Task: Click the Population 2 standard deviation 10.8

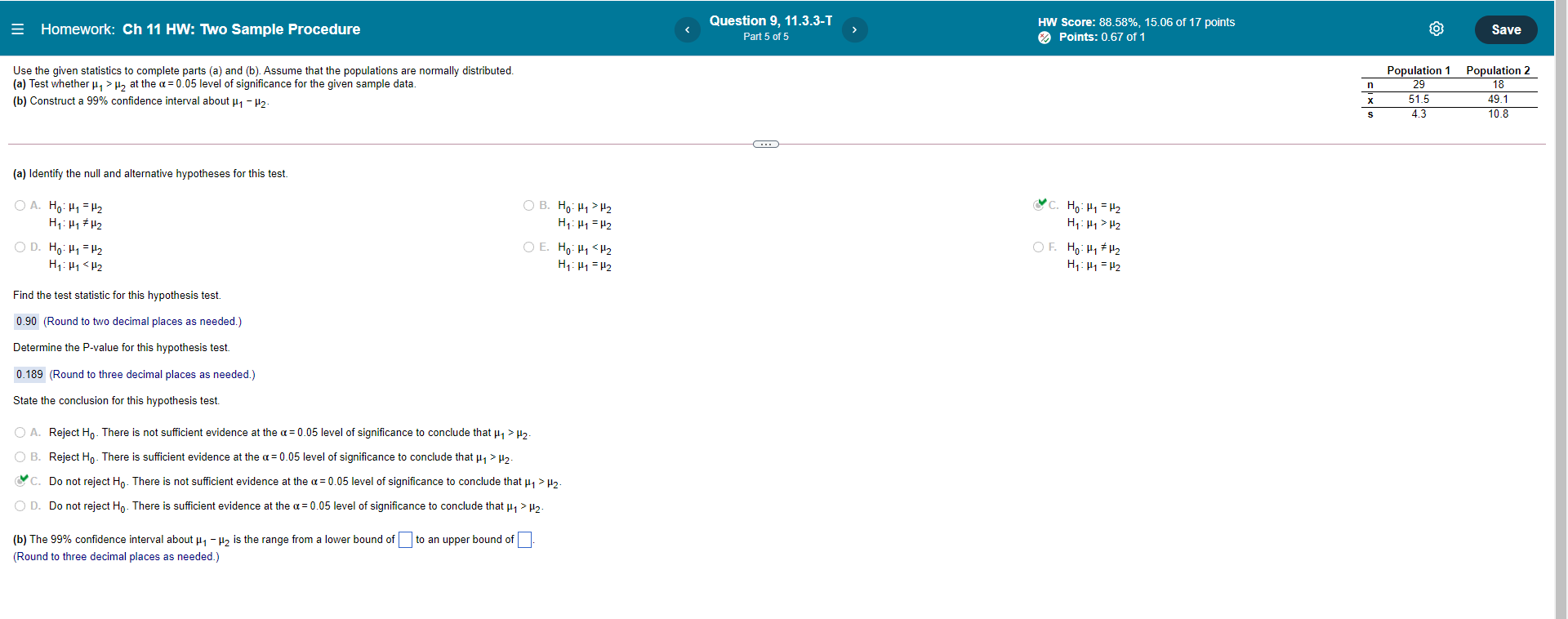Action: point(1498,114)
